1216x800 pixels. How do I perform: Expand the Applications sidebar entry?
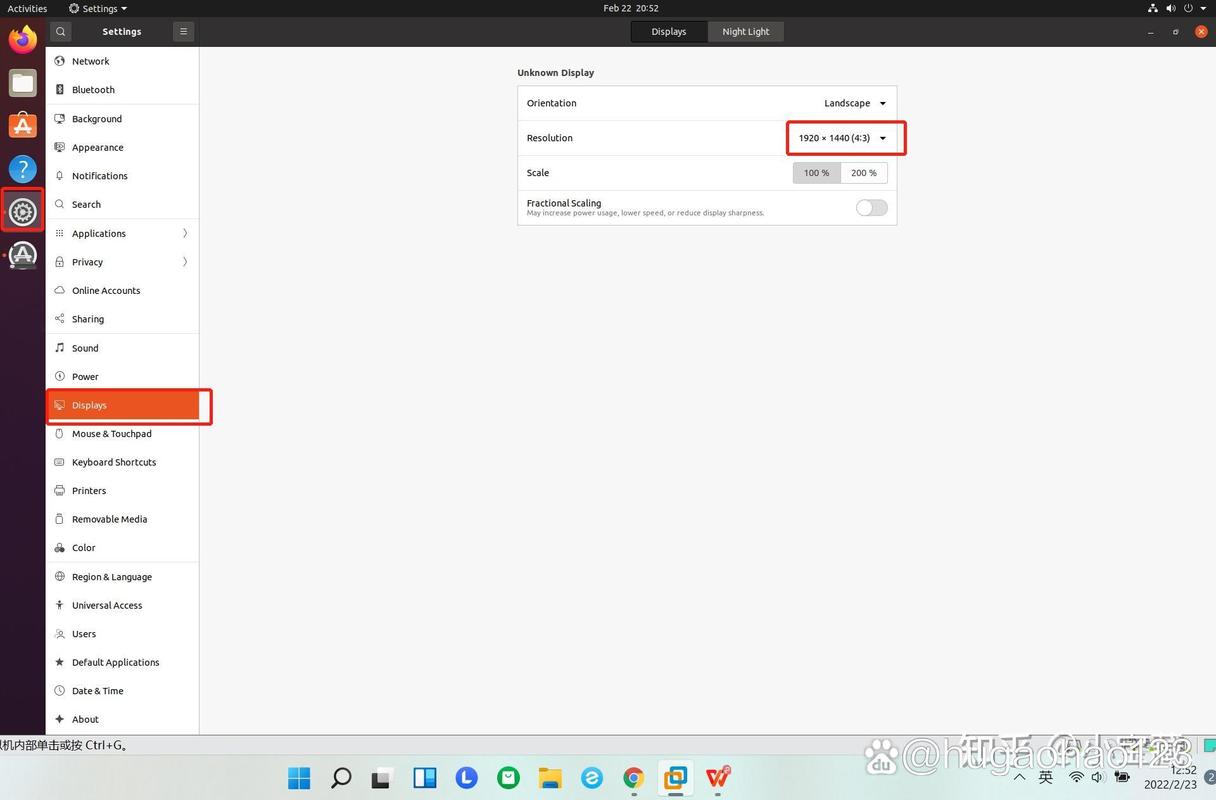pyautogui.click(x=122, y=233)
